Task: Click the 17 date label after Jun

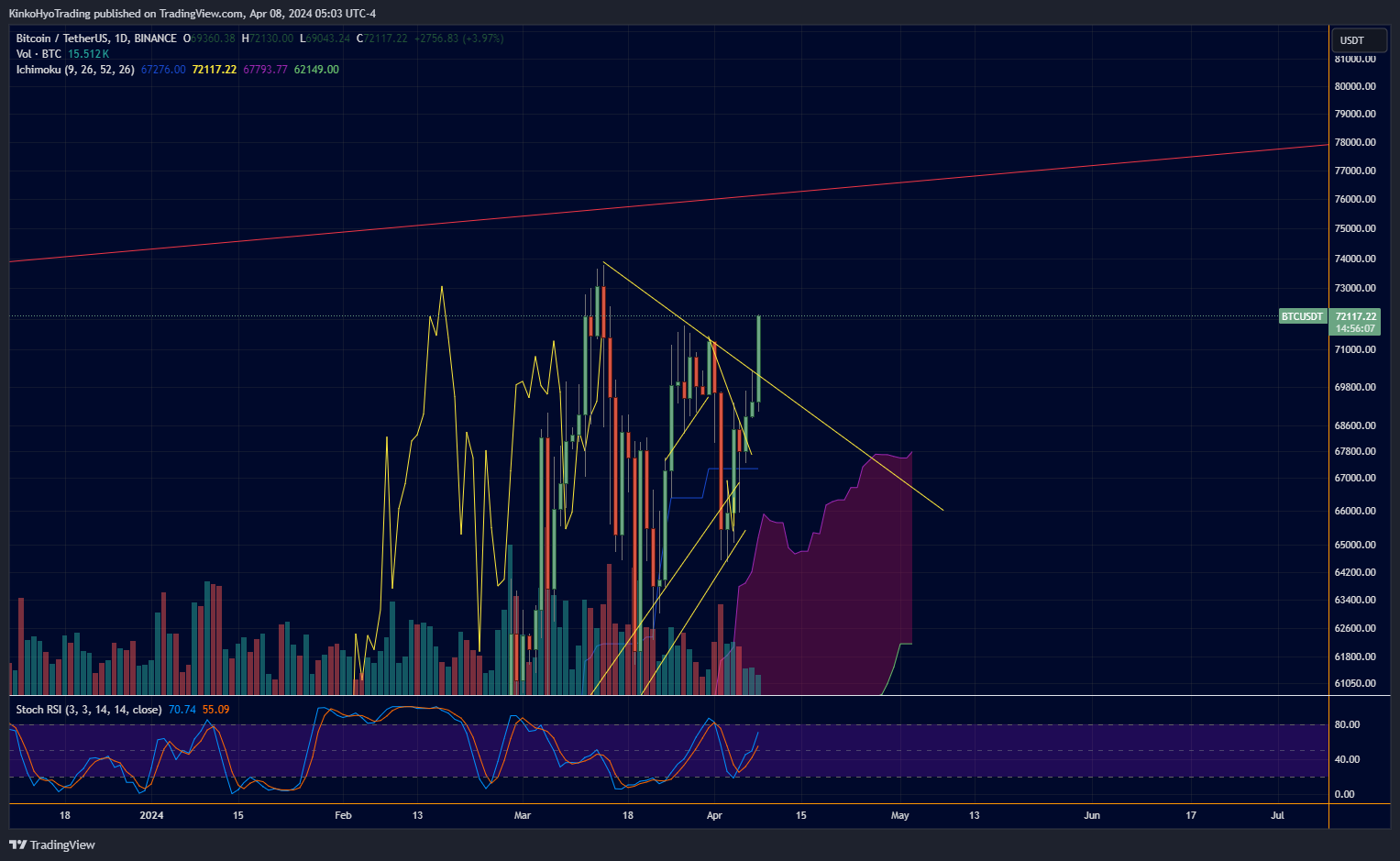Action: (1191, 815)
